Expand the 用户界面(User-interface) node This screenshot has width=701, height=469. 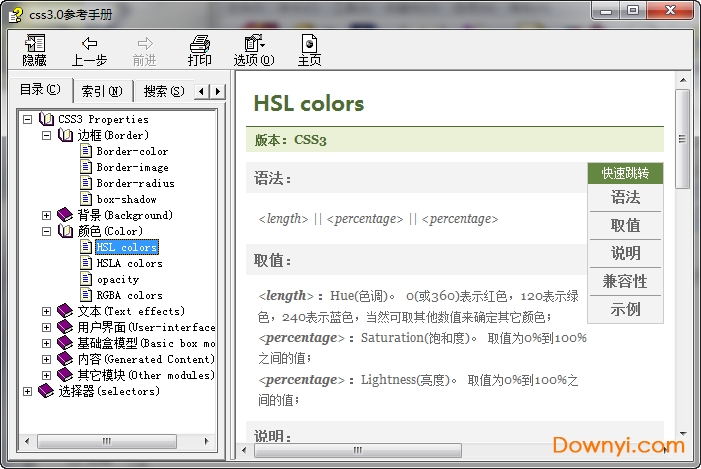(x=46, y=327)
